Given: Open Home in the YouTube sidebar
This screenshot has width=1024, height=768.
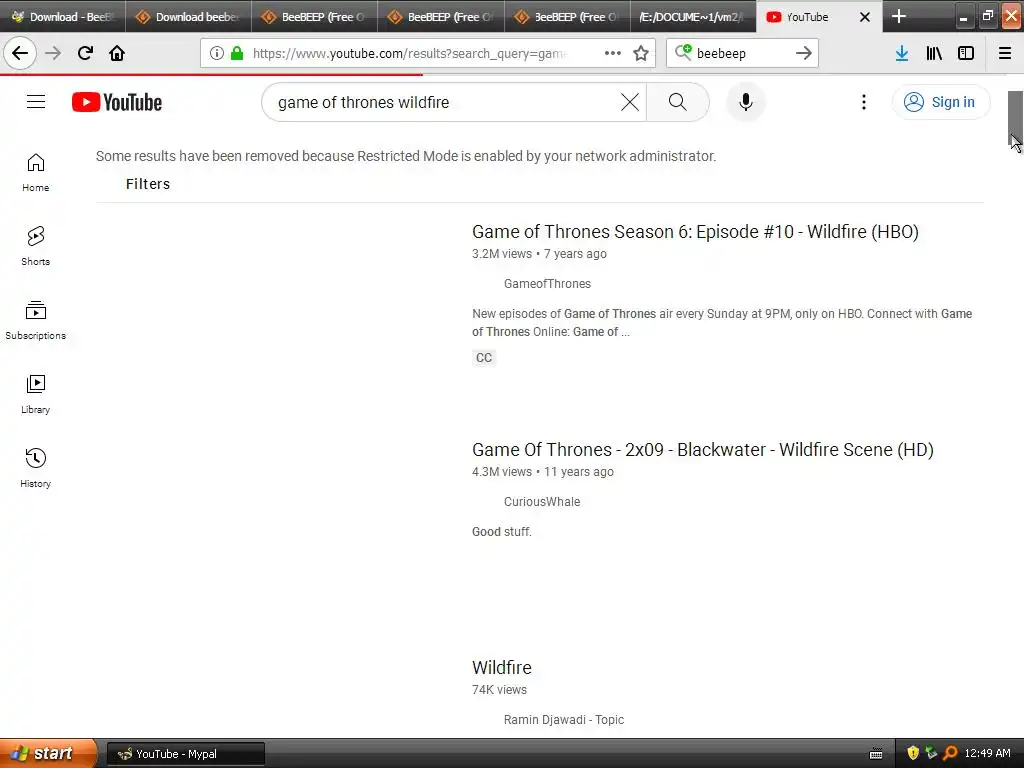Looking at the screenshot, I should click(x=36, y=172).
